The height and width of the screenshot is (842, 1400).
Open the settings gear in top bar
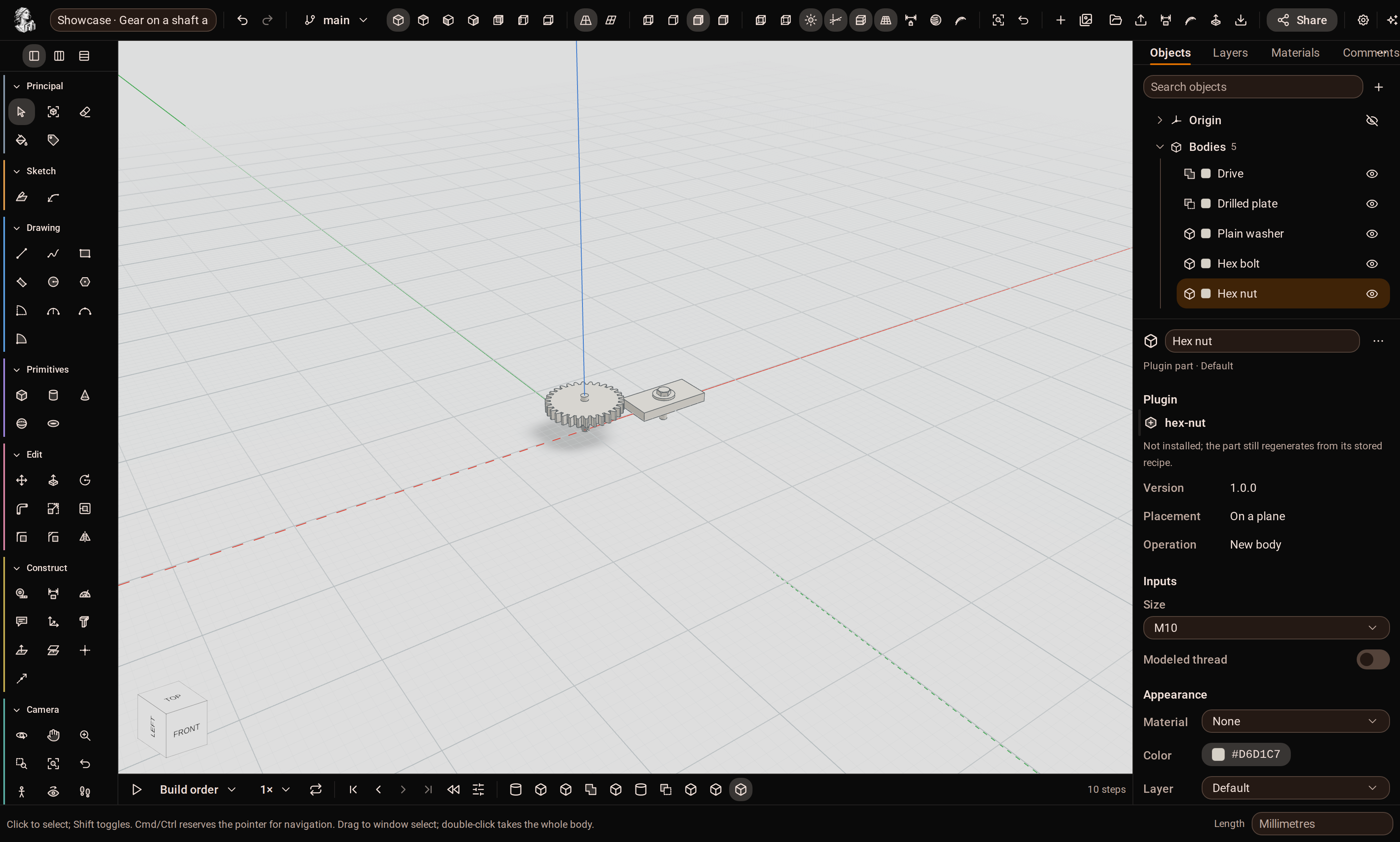pyautogui.click(x=1363, y=20)
